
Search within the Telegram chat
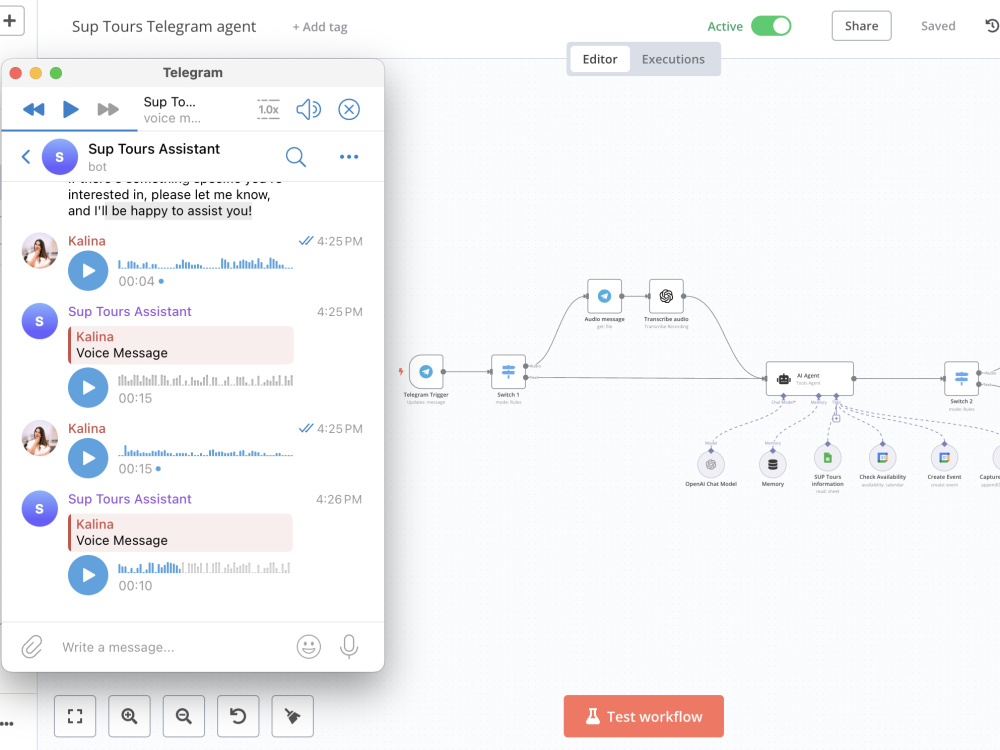pyautogui.click(x=296, y=157)
